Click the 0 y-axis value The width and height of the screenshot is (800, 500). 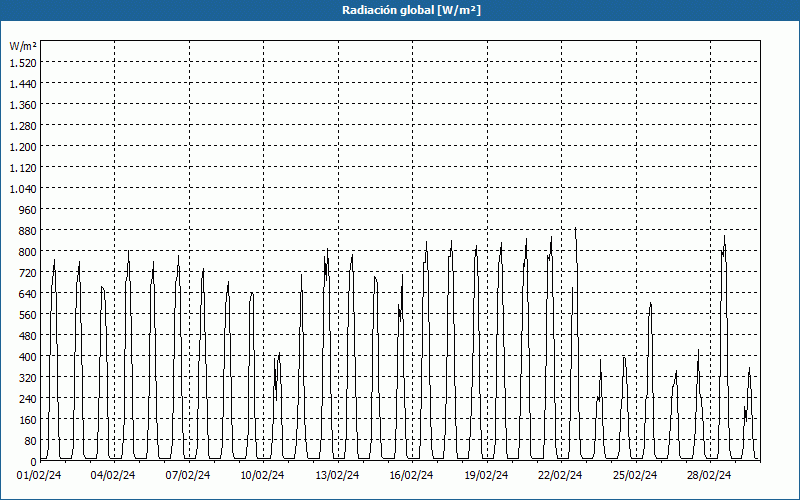(34, 462)
